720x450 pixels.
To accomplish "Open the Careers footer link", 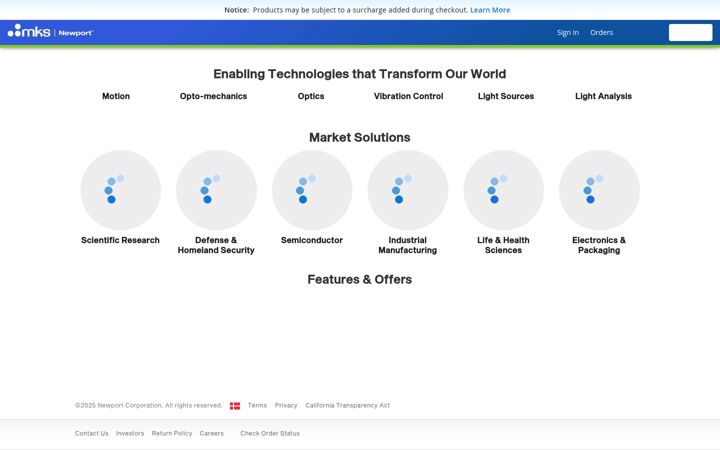I will pyautogui.click(x=212, y=433).
